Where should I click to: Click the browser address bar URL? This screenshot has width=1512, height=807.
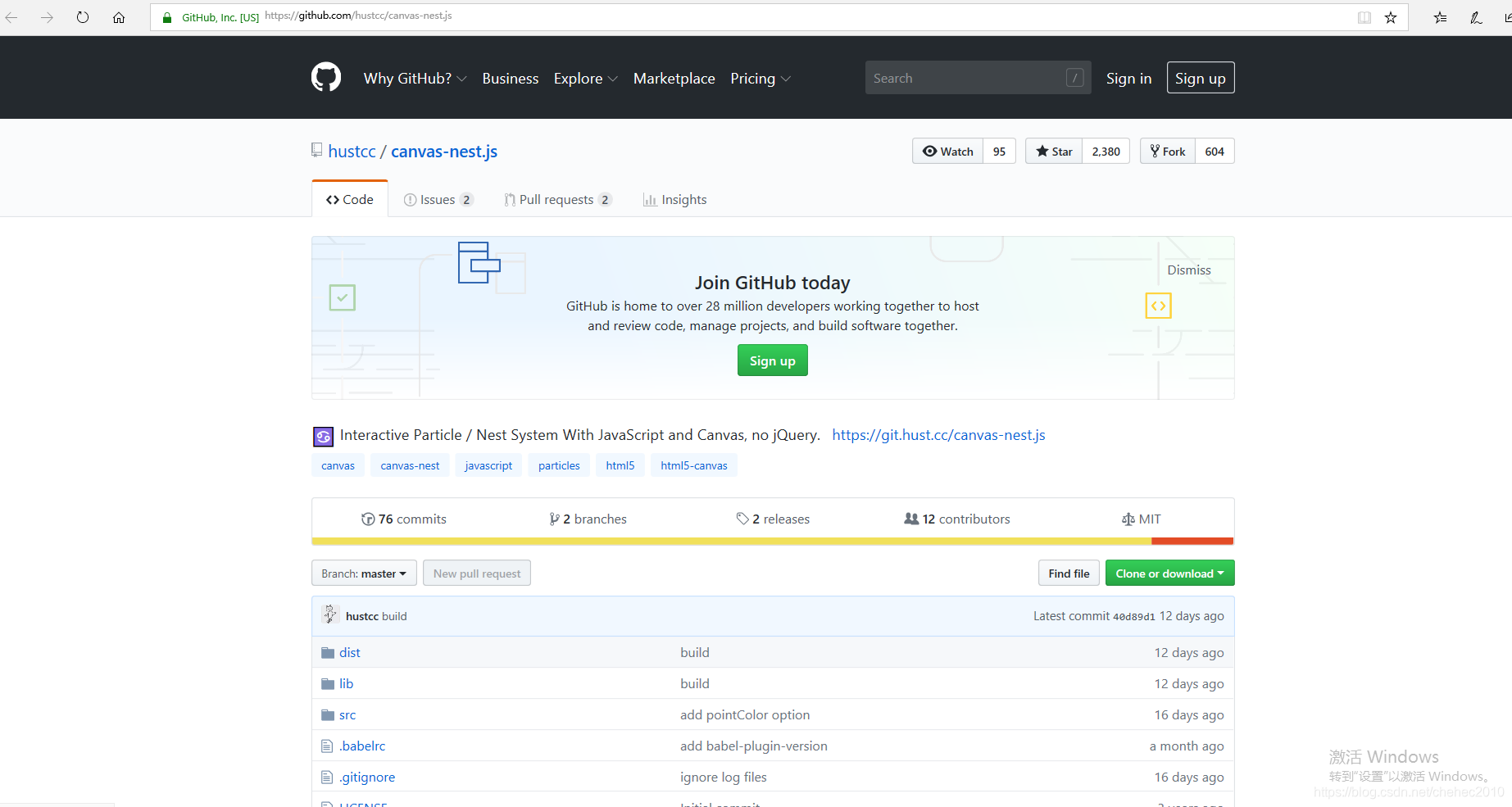[359, 16]
